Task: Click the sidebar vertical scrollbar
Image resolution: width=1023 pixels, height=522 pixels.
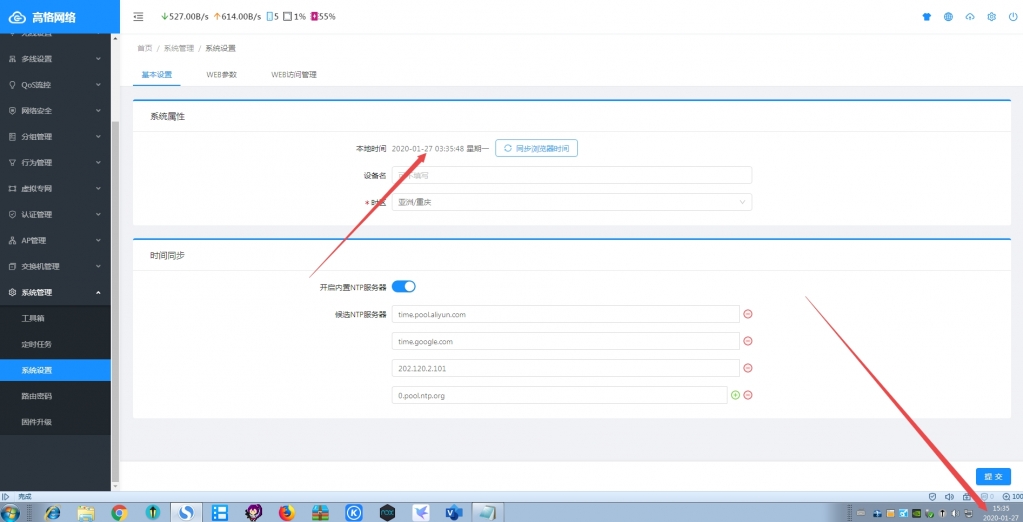Action: tap(115, 301)
